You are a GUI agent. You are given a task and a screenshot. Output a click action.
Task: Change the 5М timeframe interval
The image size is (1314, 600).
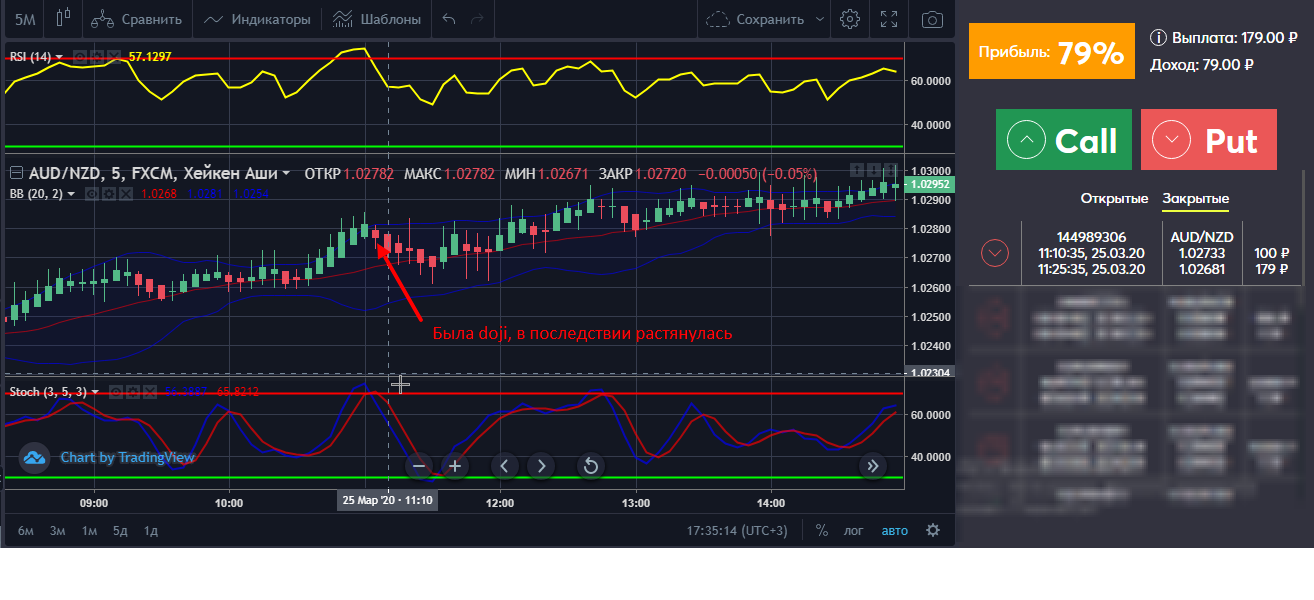(x=24, y=18)
